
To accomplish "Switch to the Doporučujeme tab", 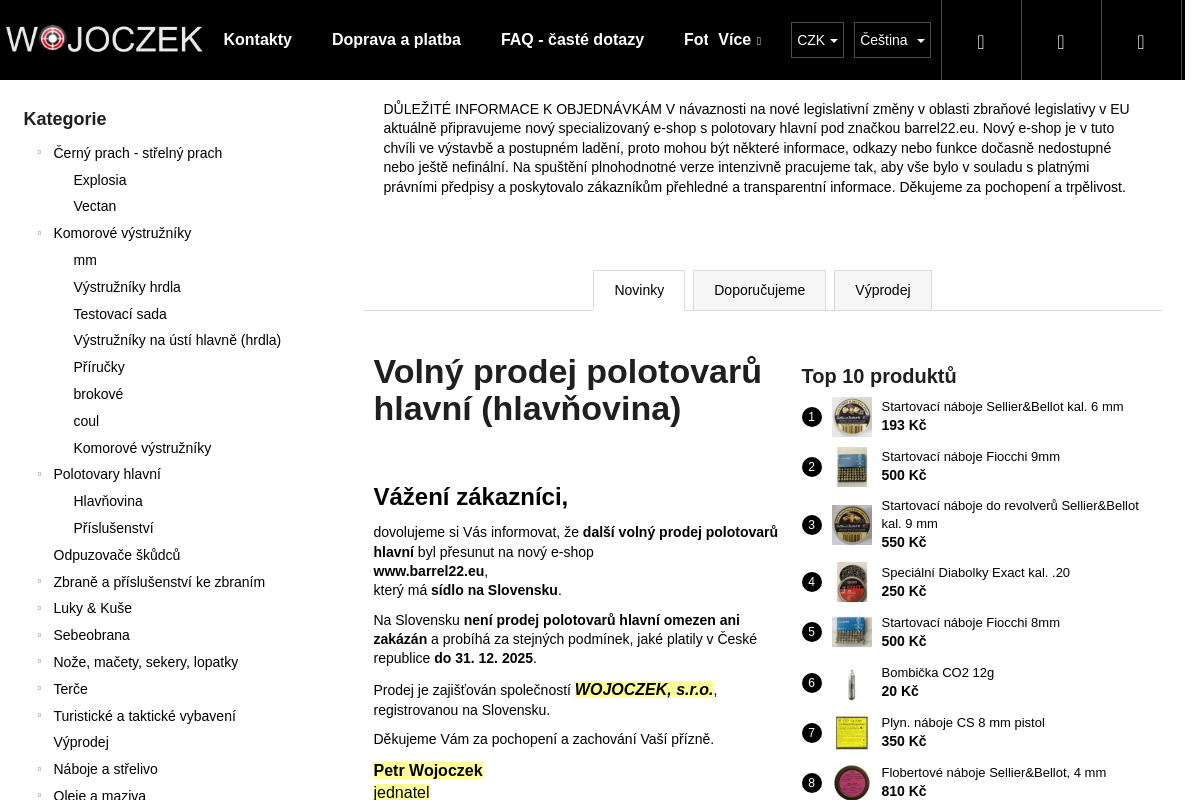I will tap(759, 290).
